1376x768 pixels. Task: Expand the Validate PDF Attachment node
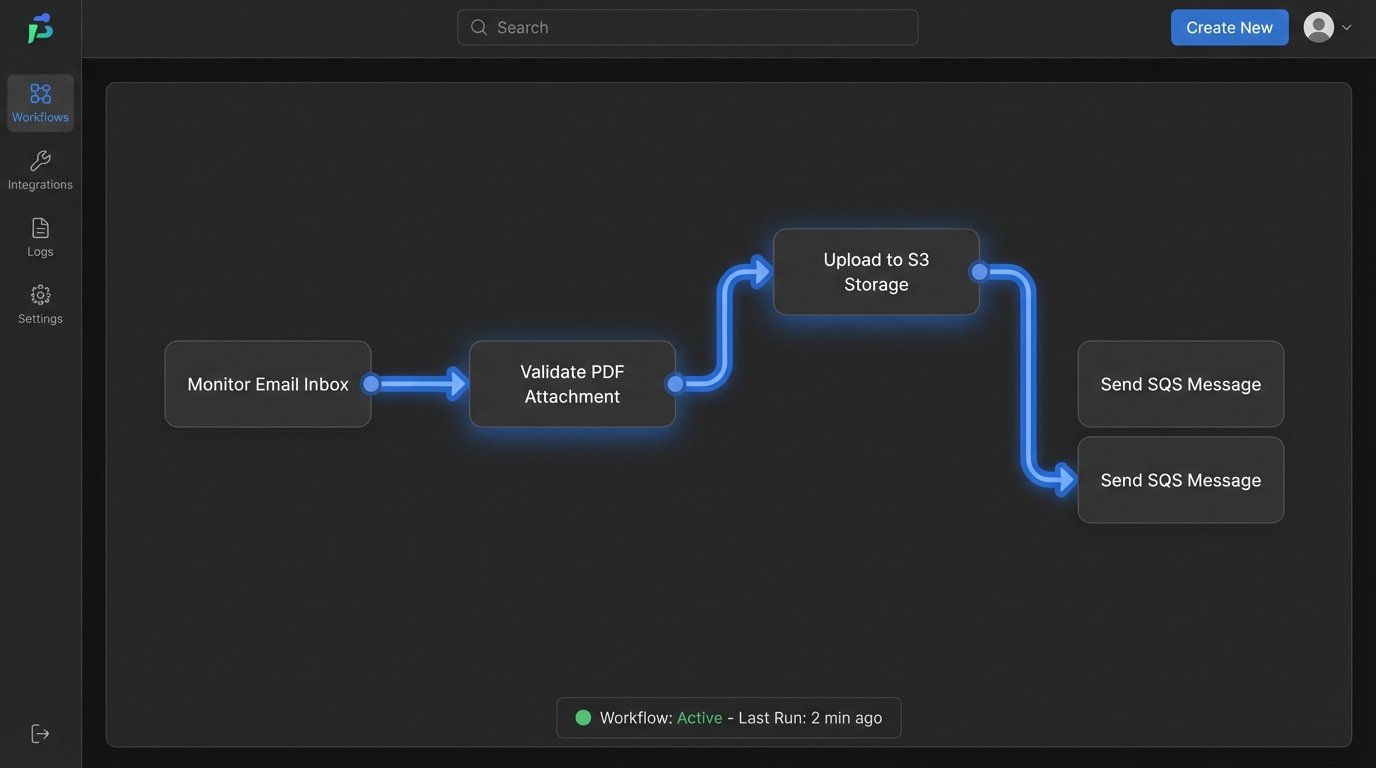pos(571,383)
